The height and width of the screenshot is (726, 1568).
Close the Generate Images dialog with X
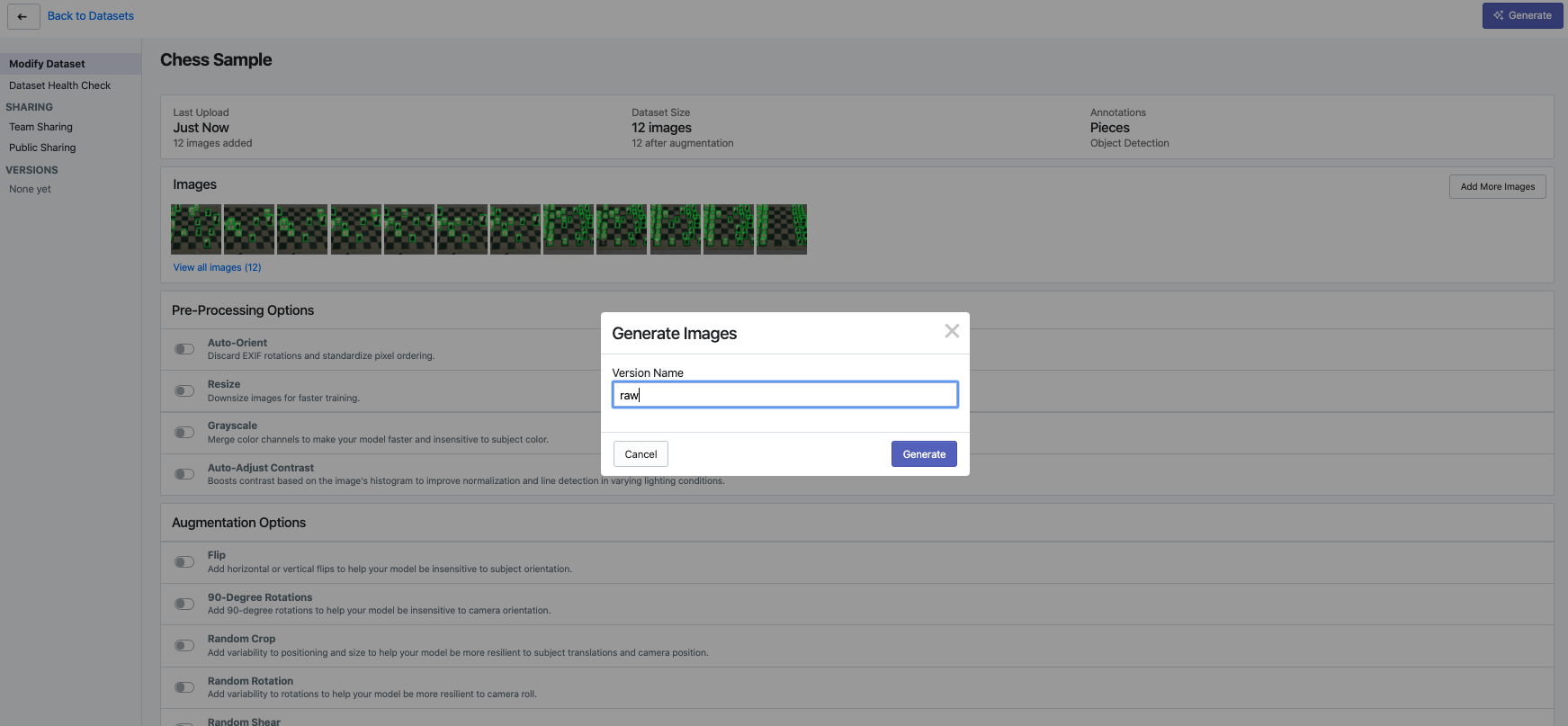coord(952,331)
